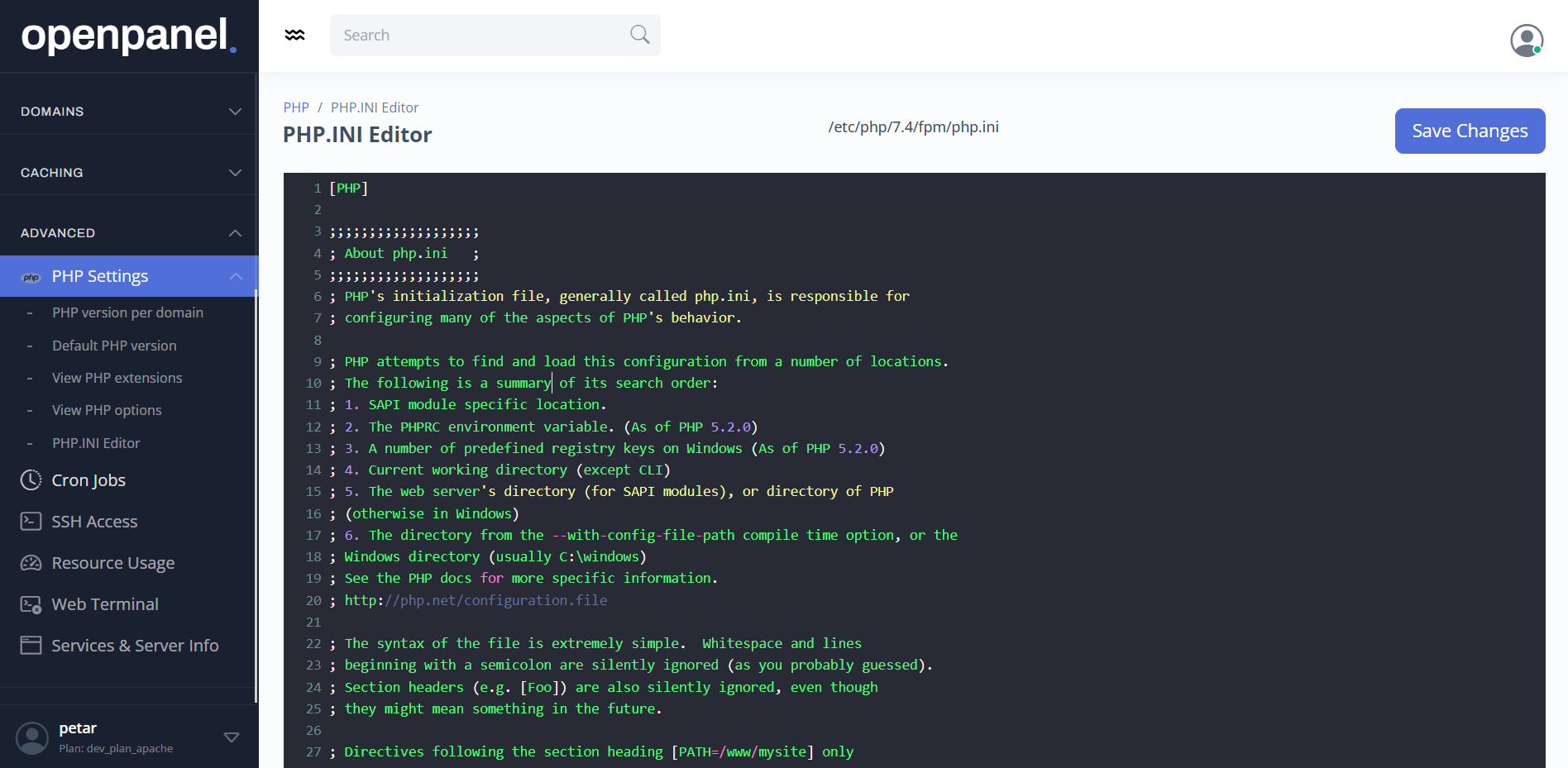Click the Web Terminal icon
The image size is (1568, 768).
pyautogui.click(x=31, y=604)
